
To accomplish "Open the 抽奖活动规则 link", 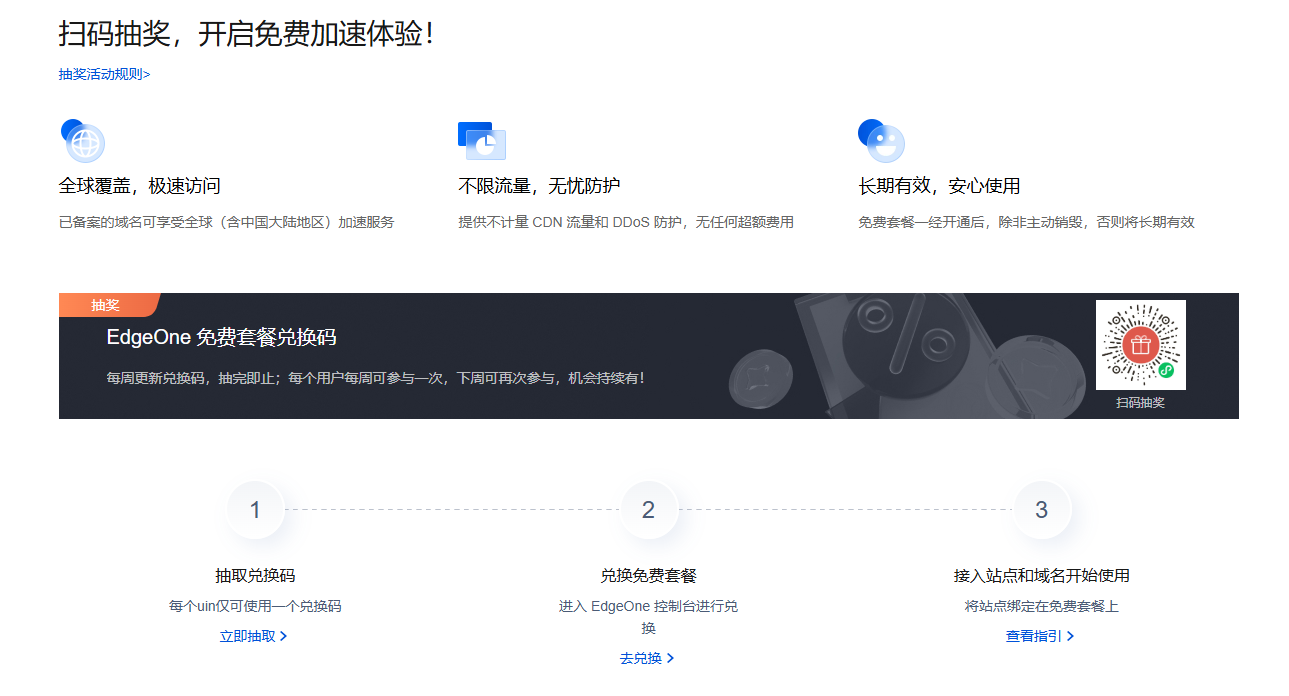I will click(x=104, y=74).
